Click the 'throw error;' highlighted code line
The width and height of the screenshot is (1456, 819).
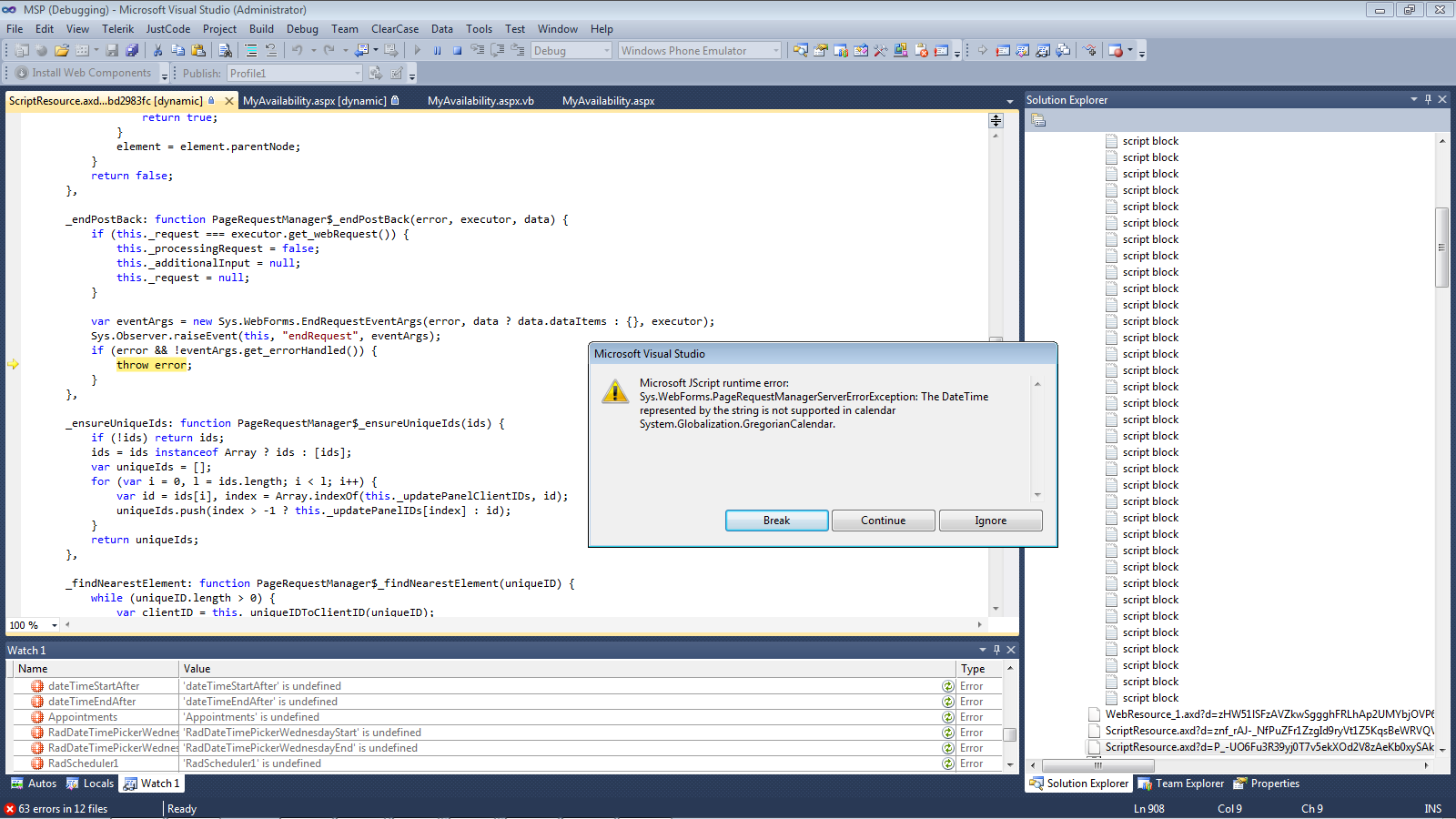click(154, 365)
